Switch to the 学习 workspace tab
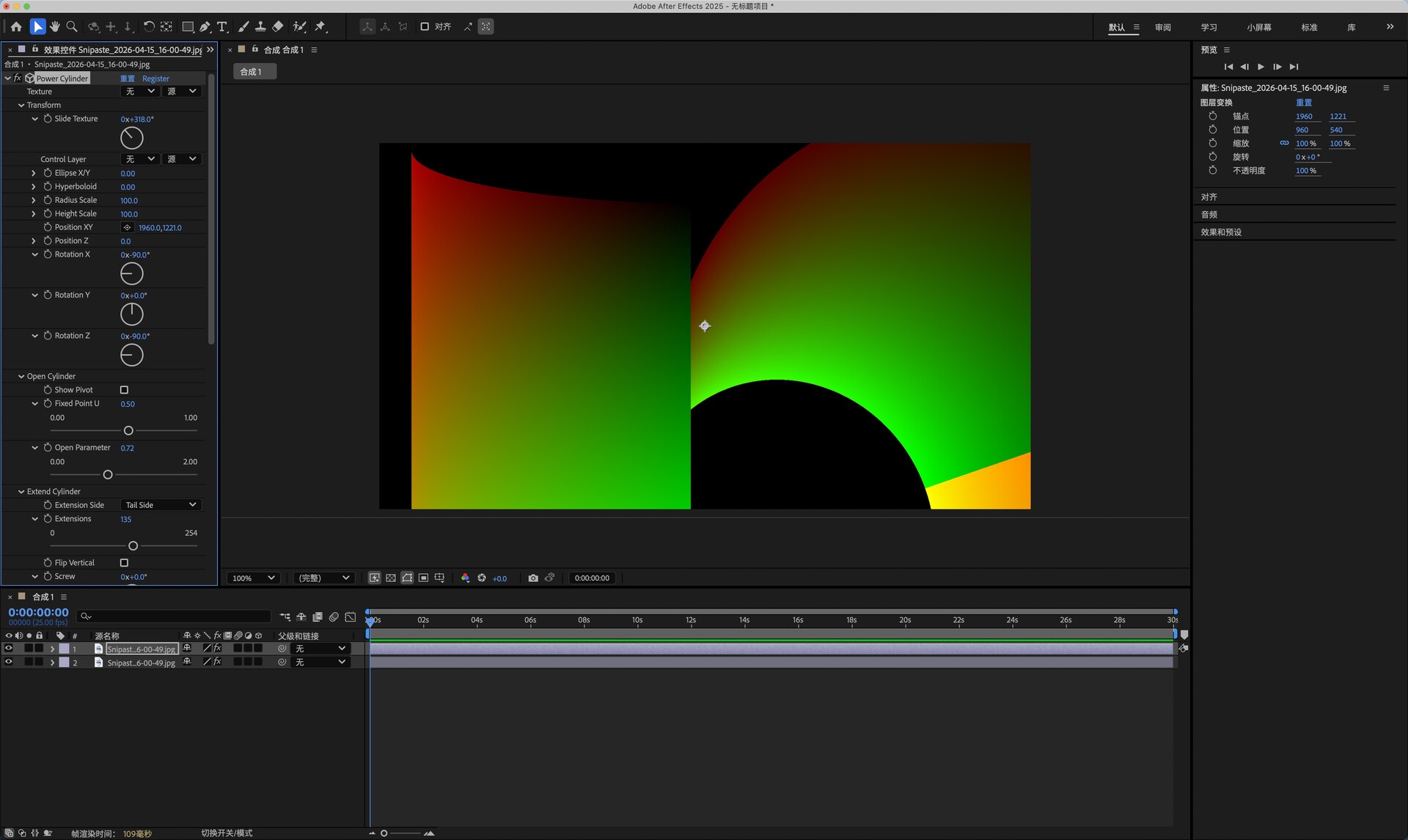The height and width of the screenshot is (840, 1408). [x=1209, y=27]
